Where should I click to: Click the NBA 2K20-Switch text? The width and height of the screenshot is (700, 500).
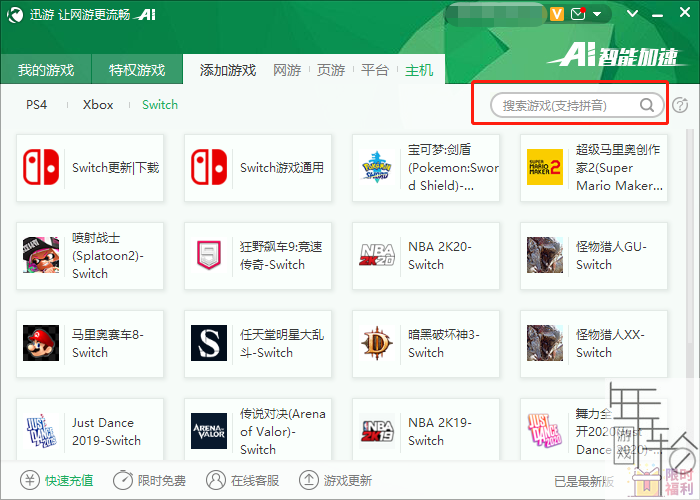click(440, 255)
